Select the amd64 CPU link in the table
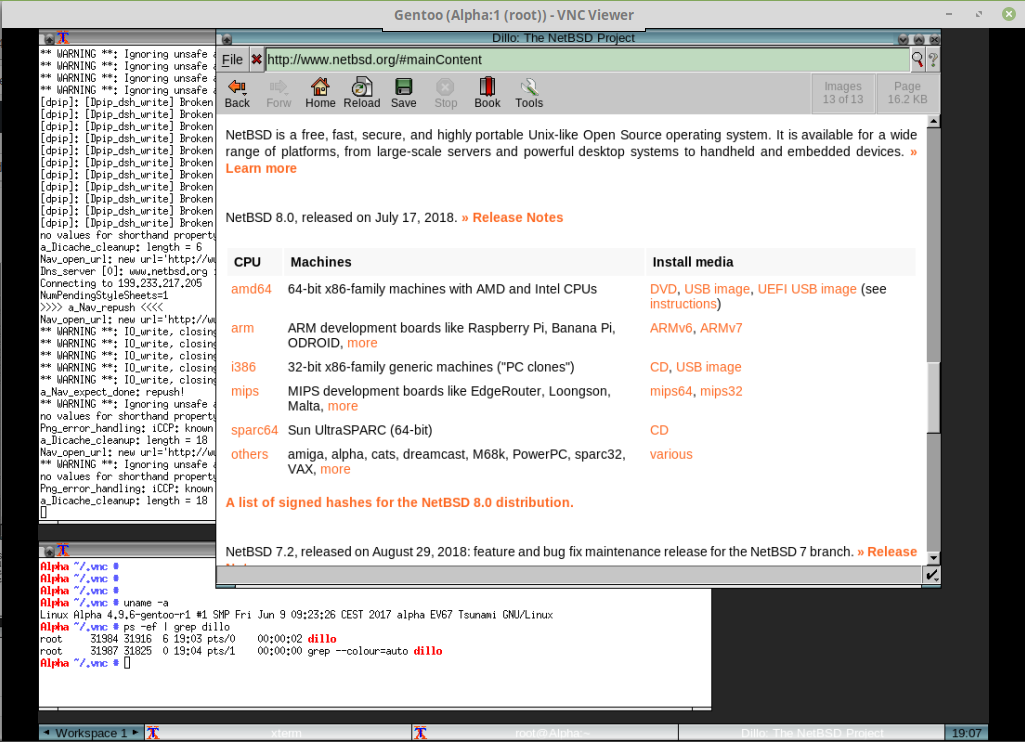This screenshot has height=742, width=1025. pyautogui.click(x=251, y=288)
